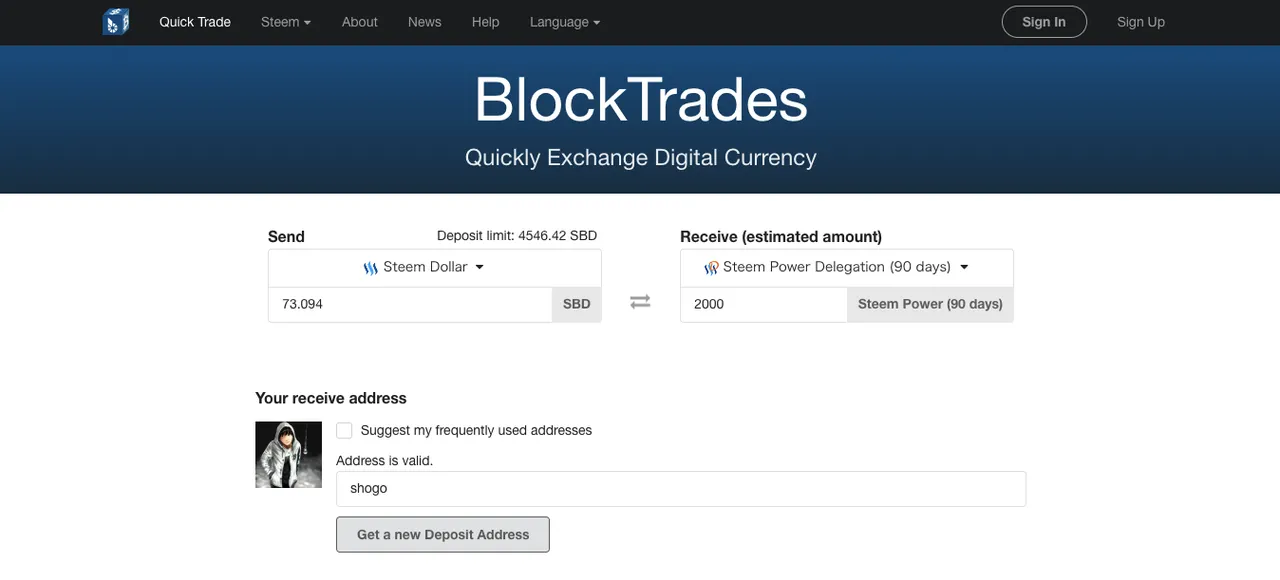
Task: Click the Sign Up link
Action: [1141, 22]
